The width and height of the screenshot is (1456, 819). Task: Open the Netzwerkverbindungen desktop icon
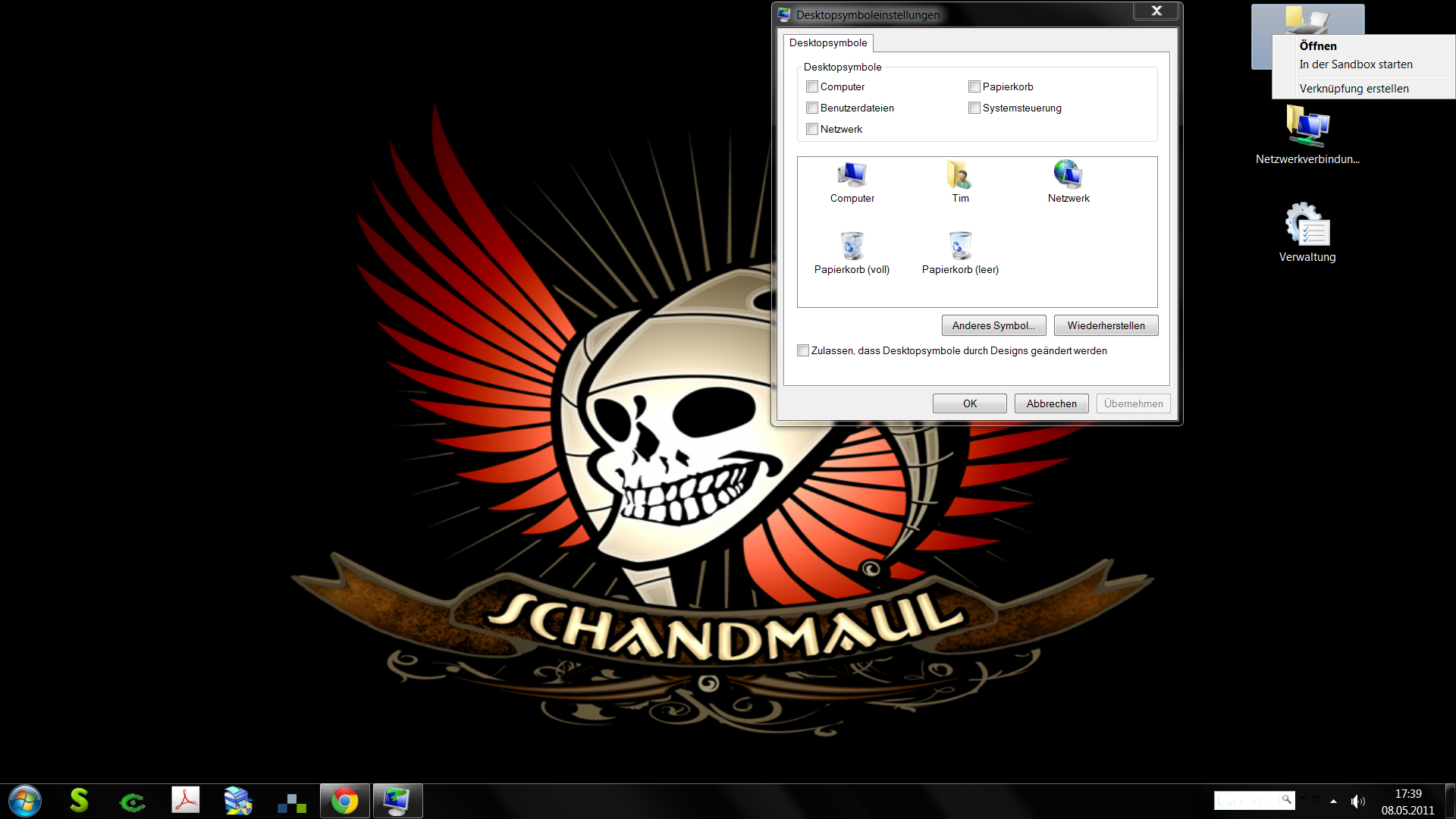click(x=1307, y=135)
